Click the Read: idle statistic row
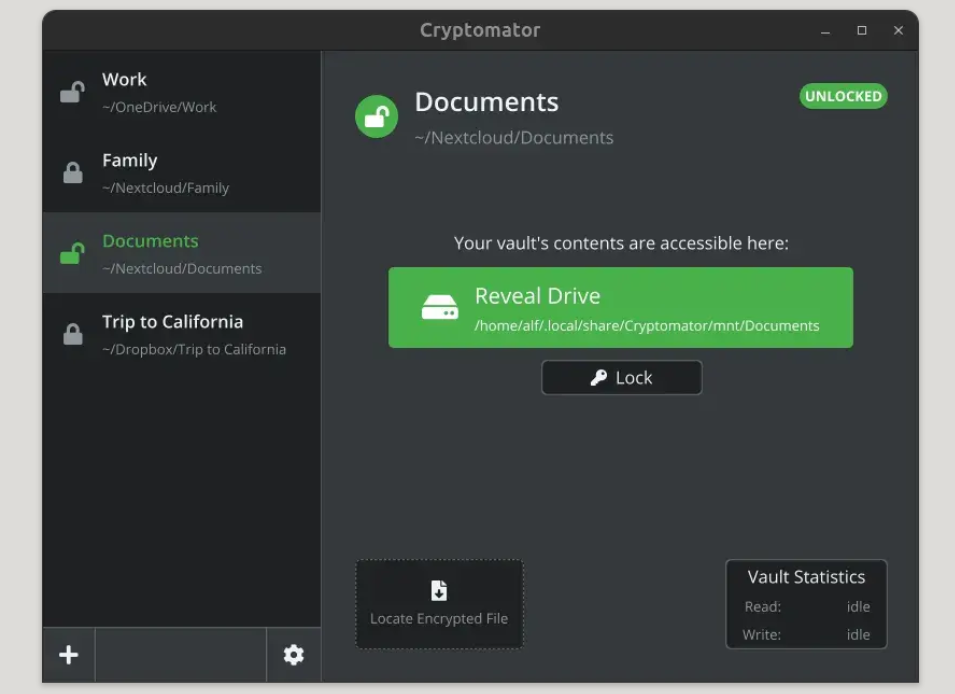This screenshot has width=955, height=694. [x=807, y=607]
